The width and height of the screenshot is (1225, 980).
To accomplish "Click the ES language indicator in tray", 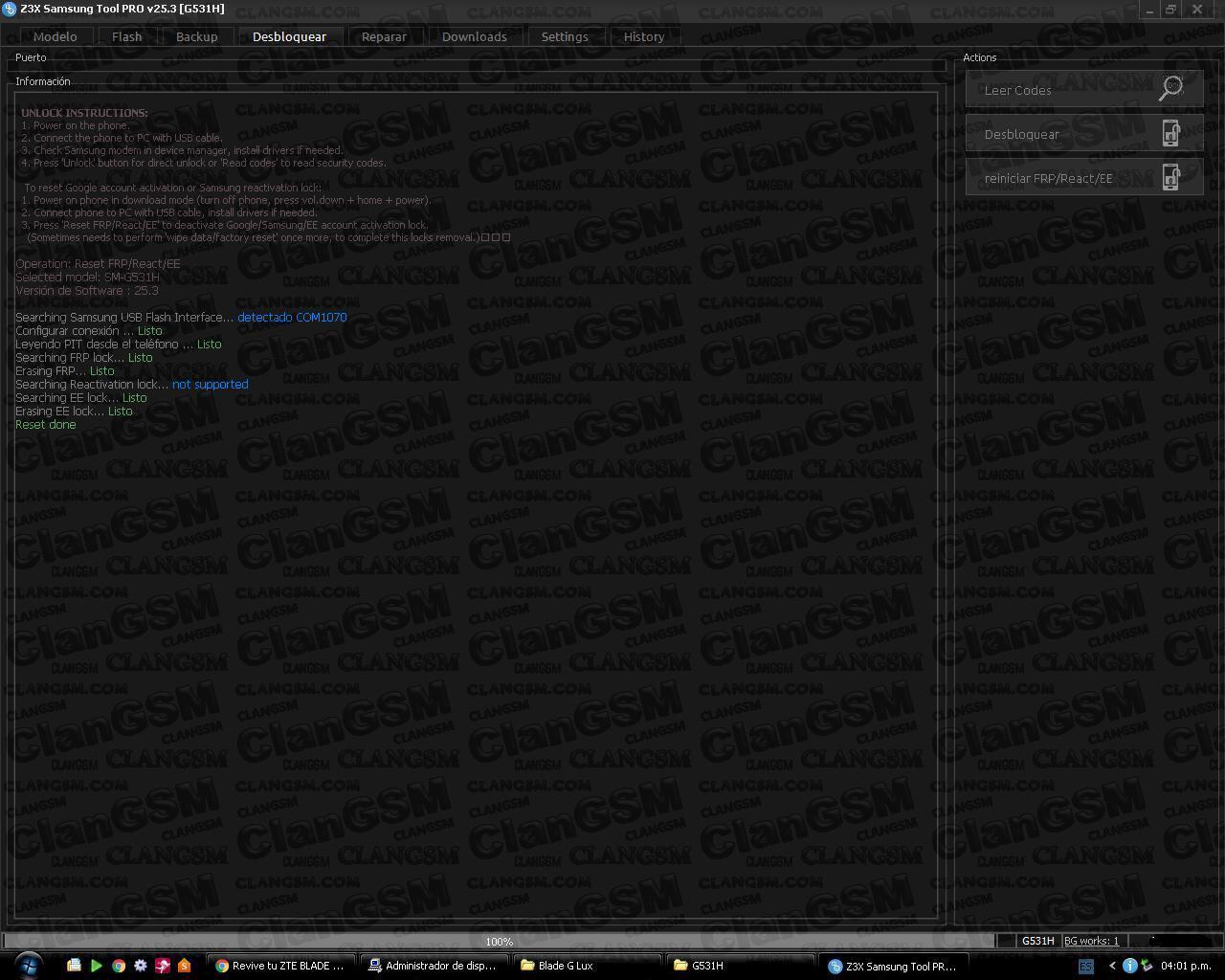I will pyautogui.click(x=1086, y=966).
